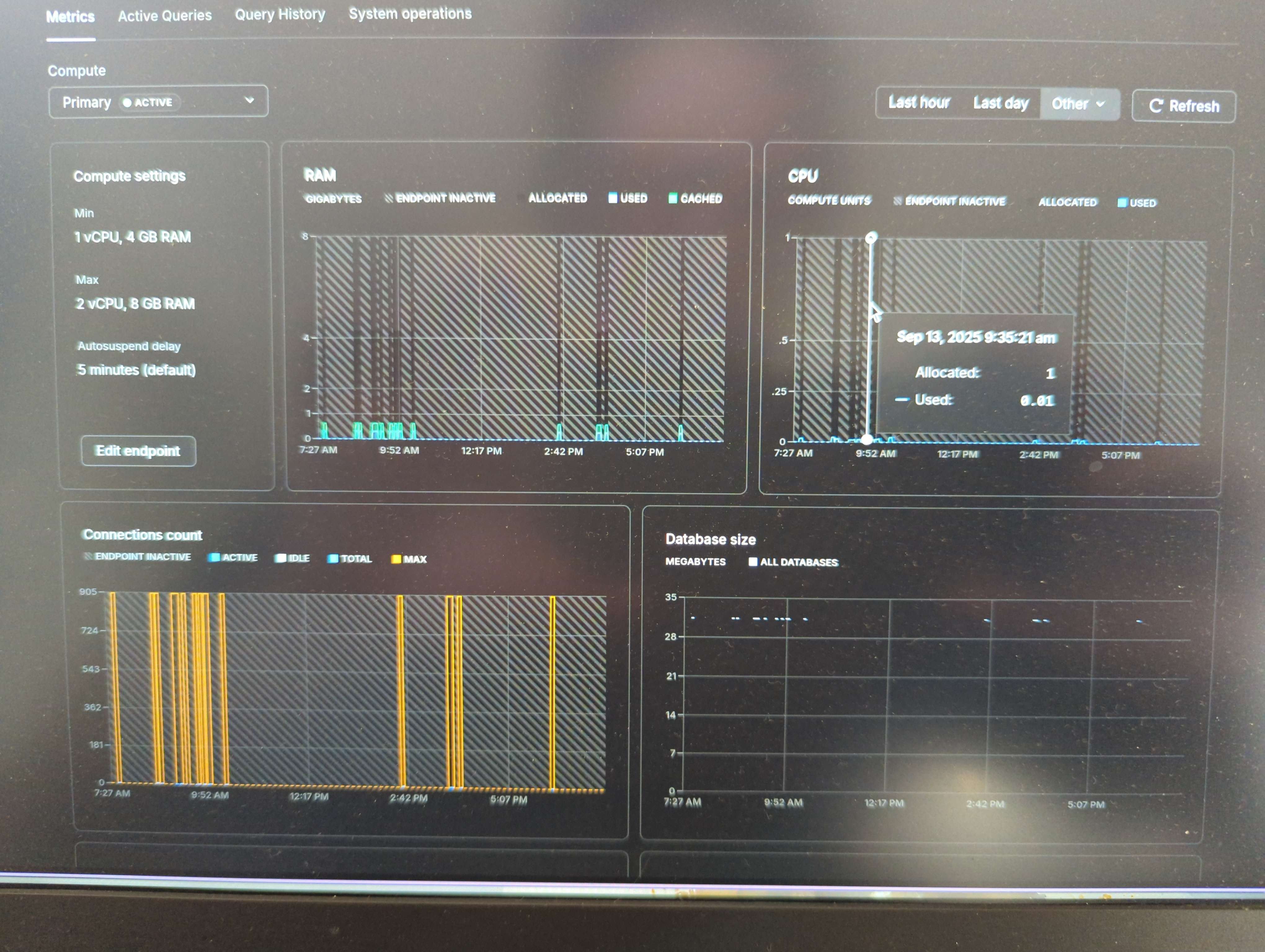The image size is (1265, 952).
Task: Click the yellow MAX legend icon in Connections count
Action: (396, 559)
